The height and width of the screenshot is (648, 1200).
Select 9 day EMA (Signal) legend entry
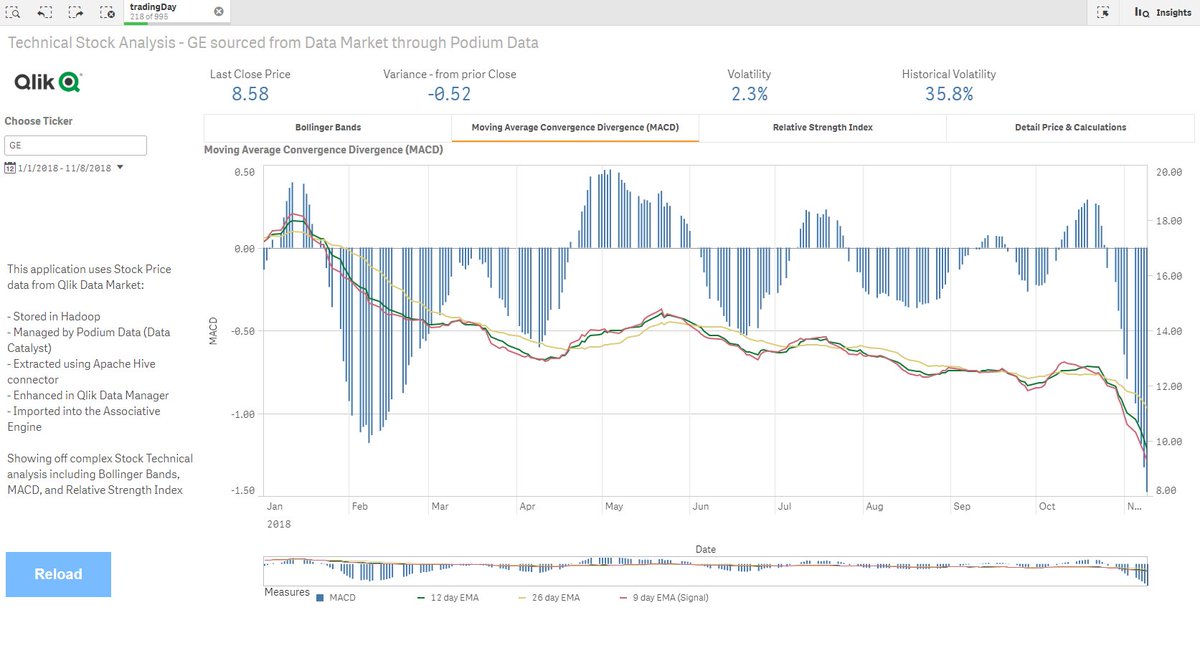click(x=663, y=598)
